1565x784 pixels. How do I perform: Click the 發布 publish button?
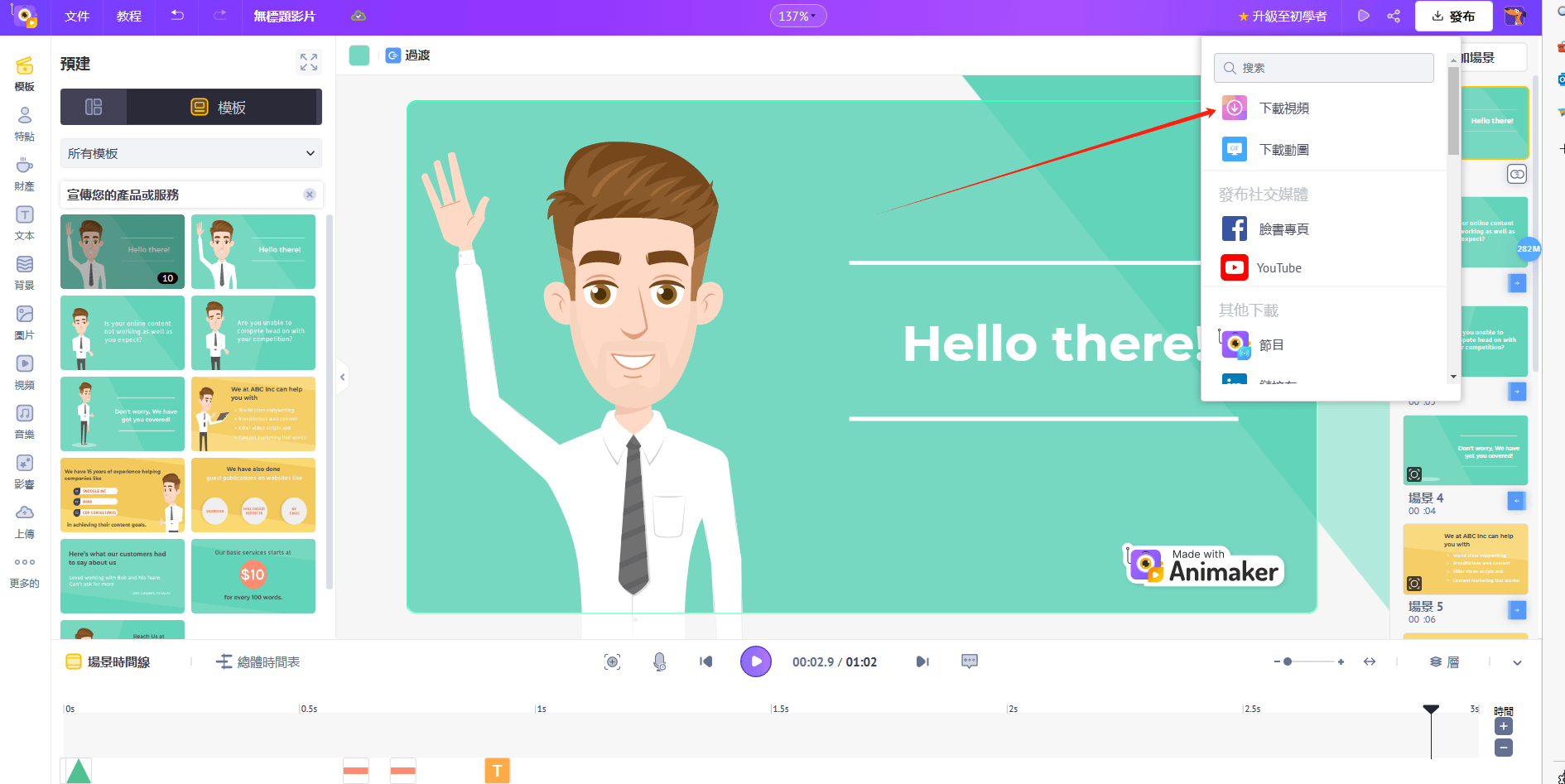click(1453, 16)
